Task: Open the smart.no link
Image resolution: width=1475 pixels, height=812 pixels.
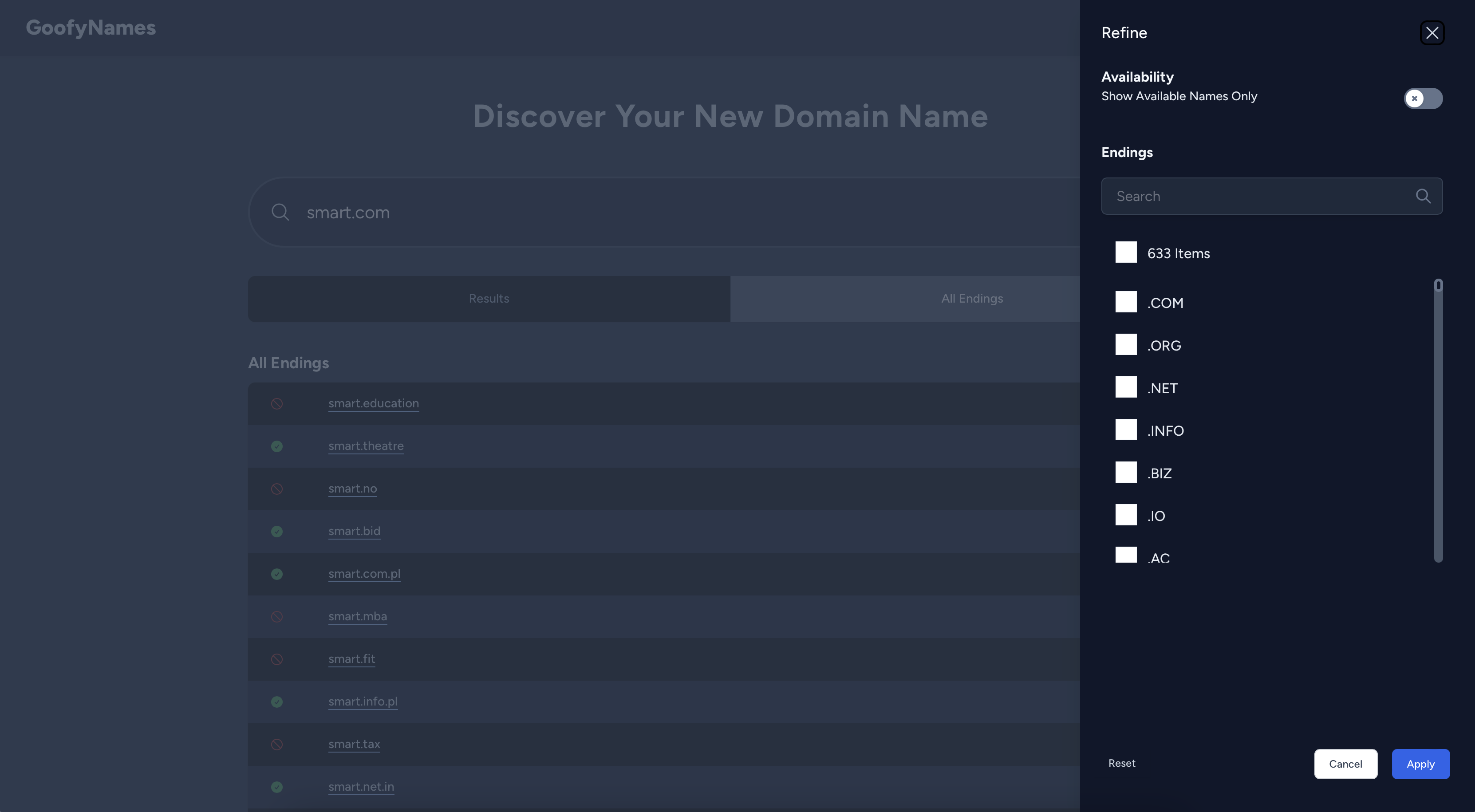Action: (352, 489)
